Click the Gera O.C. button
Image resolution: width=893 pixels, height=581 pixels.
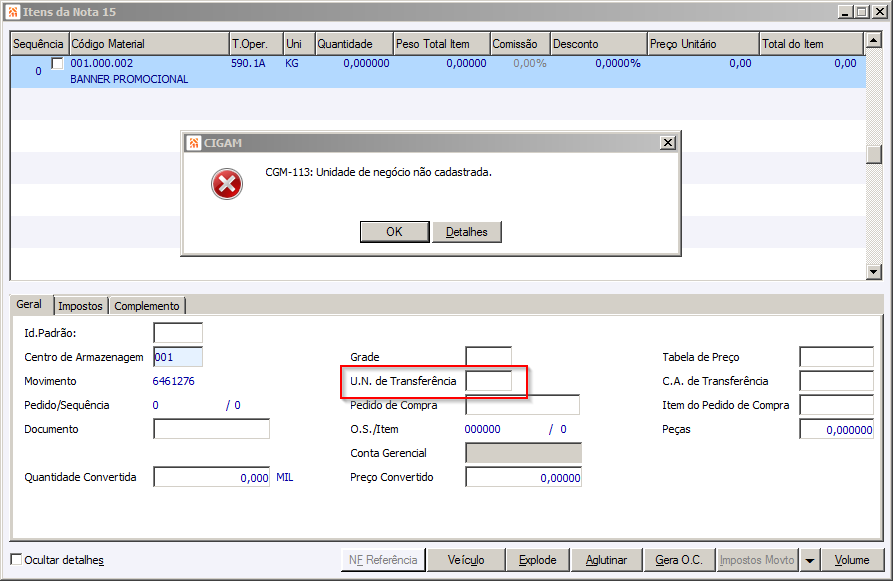point(679,560)
